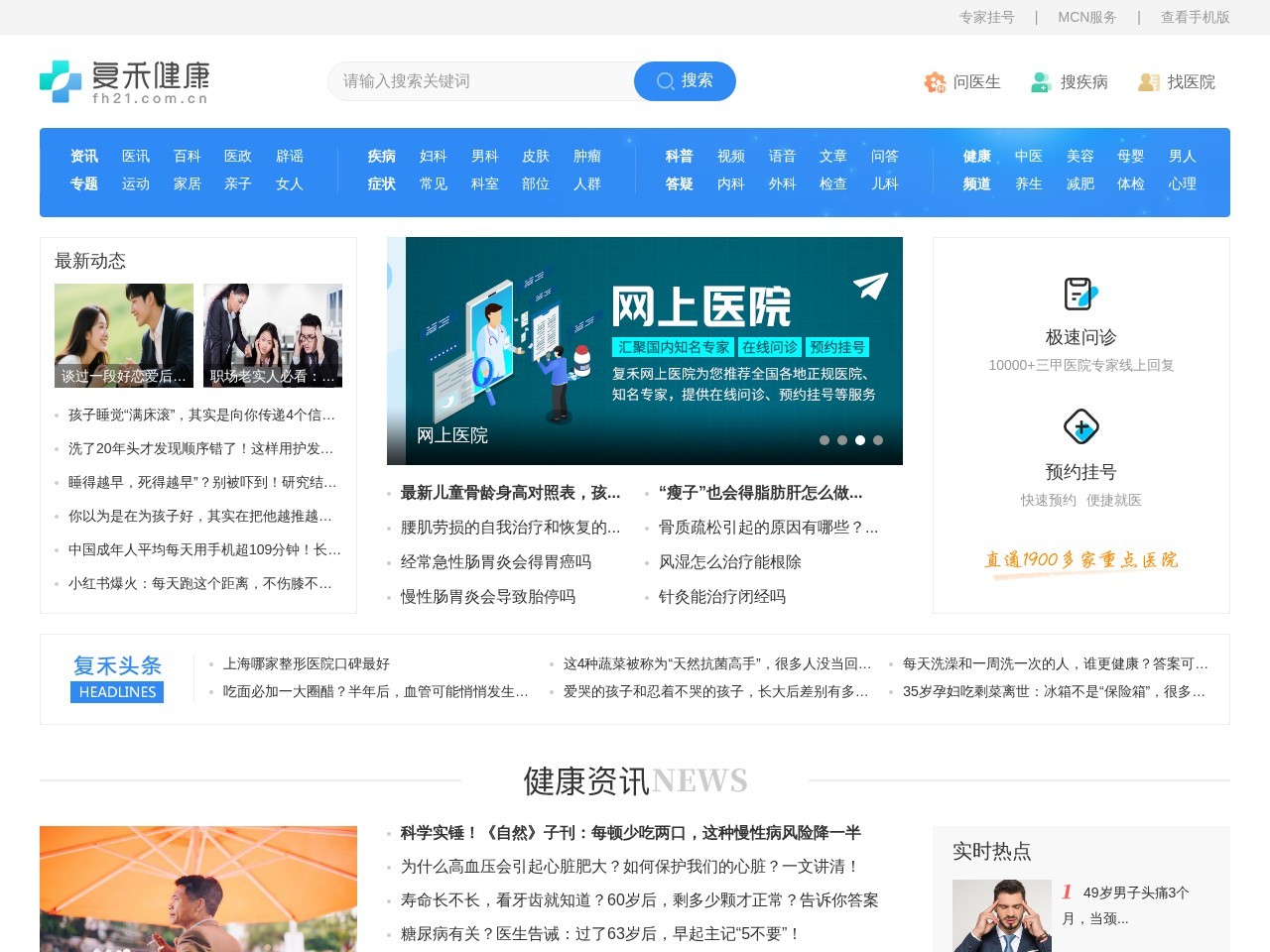The height and width of the screenshot is (952, 1270).
Task: Open article 腰肌劳损的自我治疗和恢复
Action: [510, 528]
